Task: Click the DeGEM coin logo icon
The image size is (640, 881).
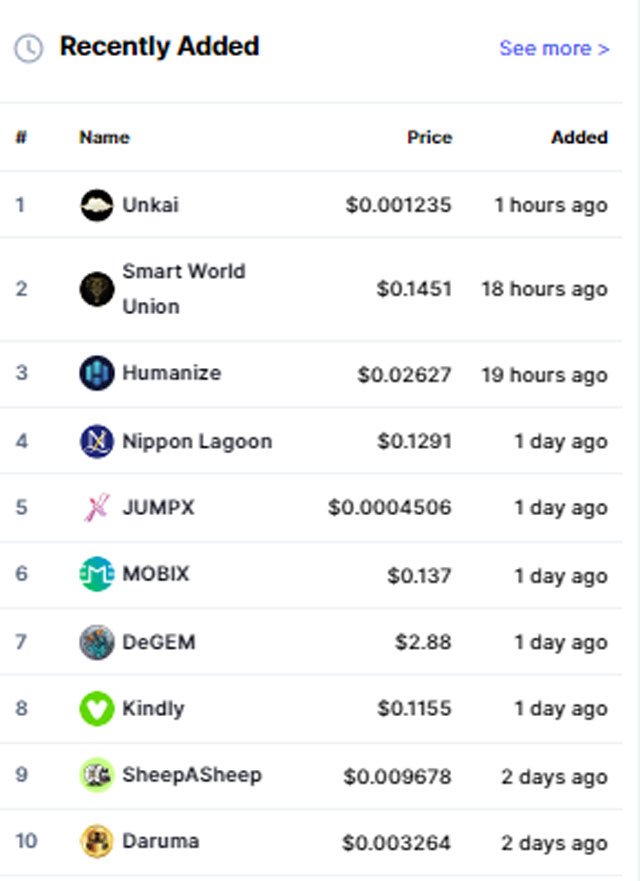Action: coord(97,642)
